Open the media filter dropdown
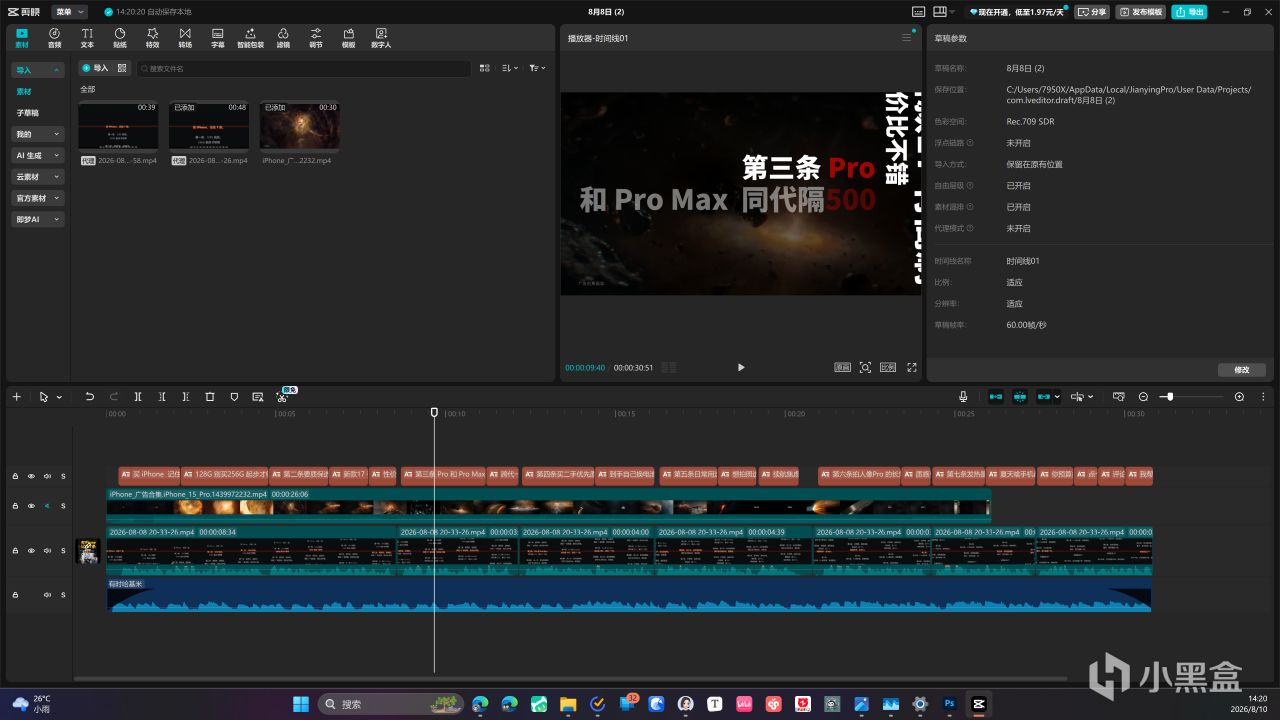The width and height of the screenshot is (1280, 720). (537, 68)
